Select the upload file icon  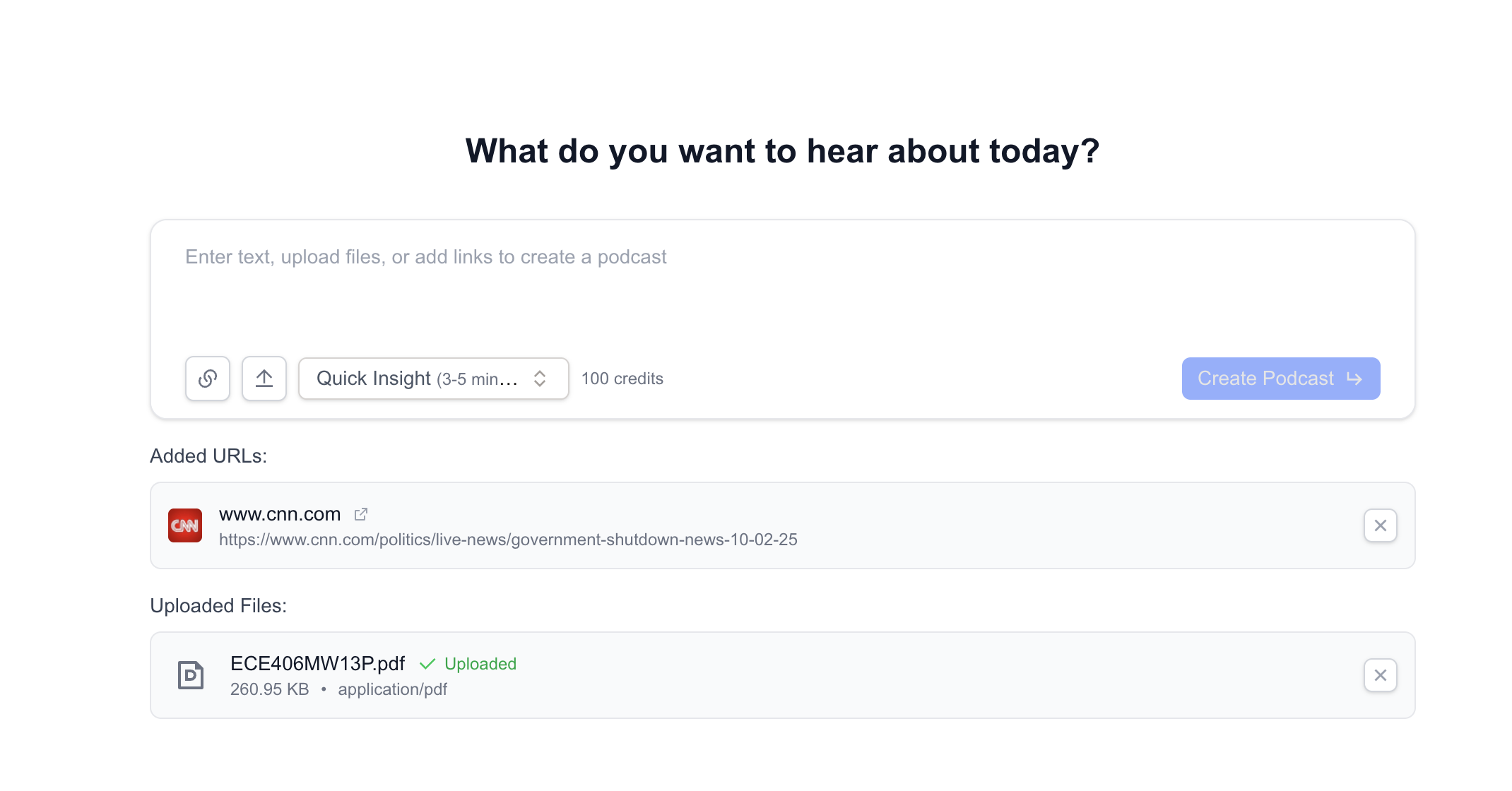click(x=264, y=379)
